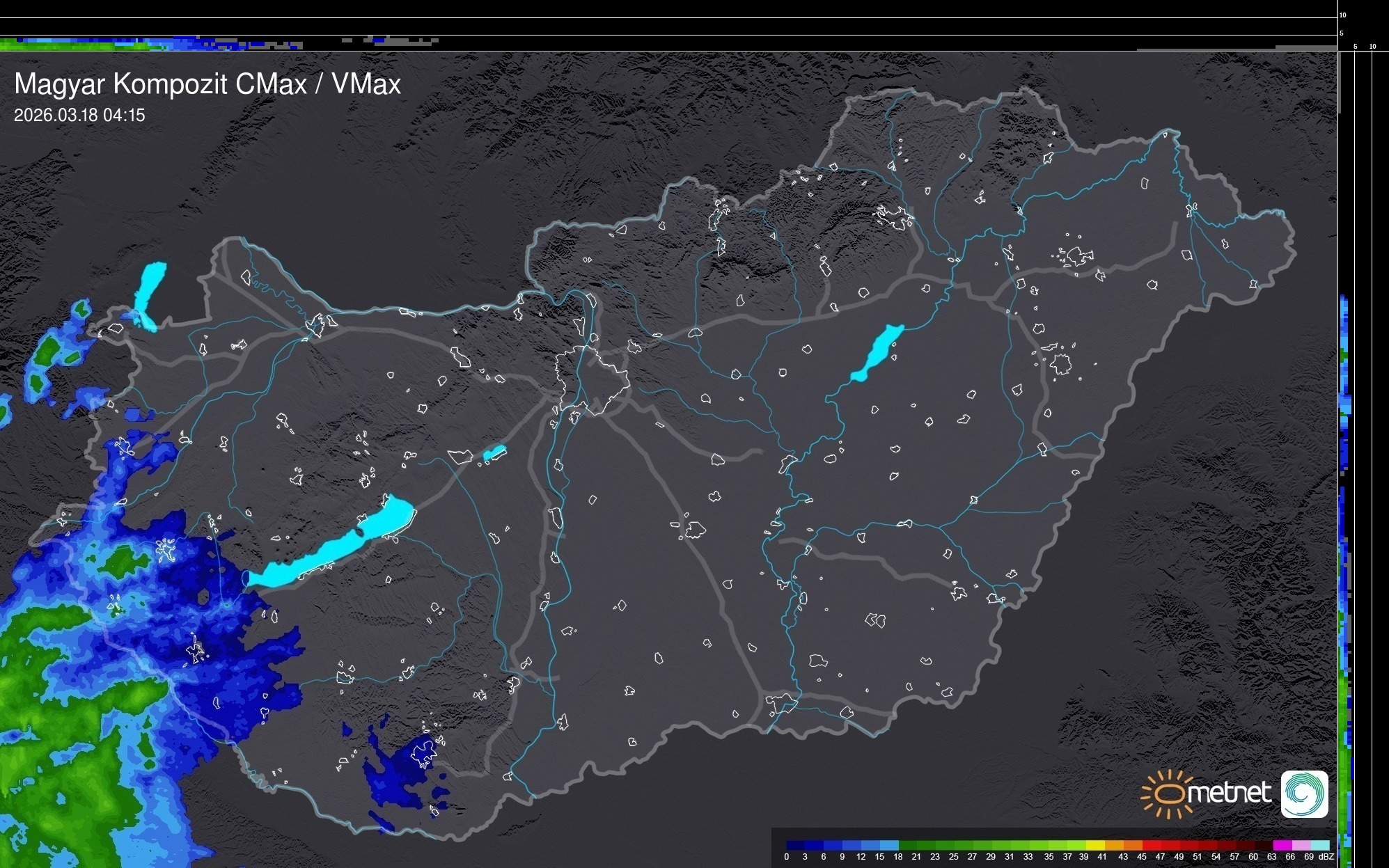Select the light cyan 69 dBZ swatch
Image resolution: width=1389 pixels, height=868 pixels.
tap(1319, 844)
